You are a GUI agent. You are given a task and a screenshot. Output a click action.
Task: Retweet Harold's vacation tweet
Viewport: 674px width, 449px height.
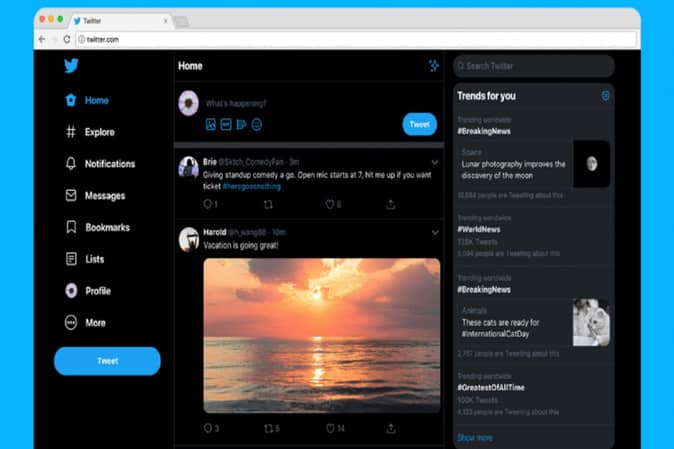268,428
